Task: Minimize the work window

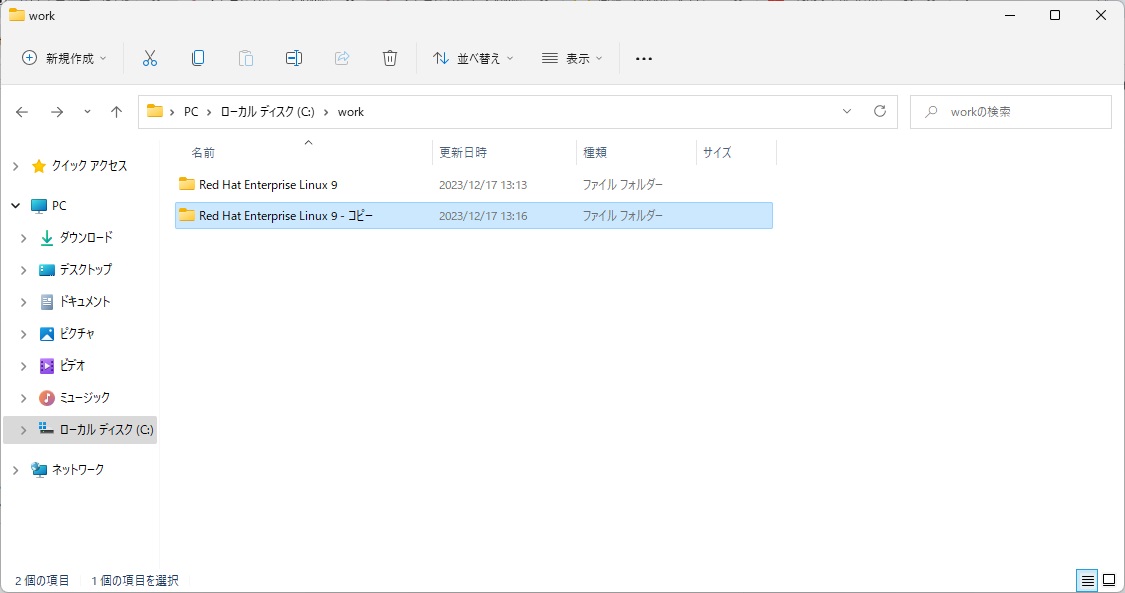Action: point(1010,15)
